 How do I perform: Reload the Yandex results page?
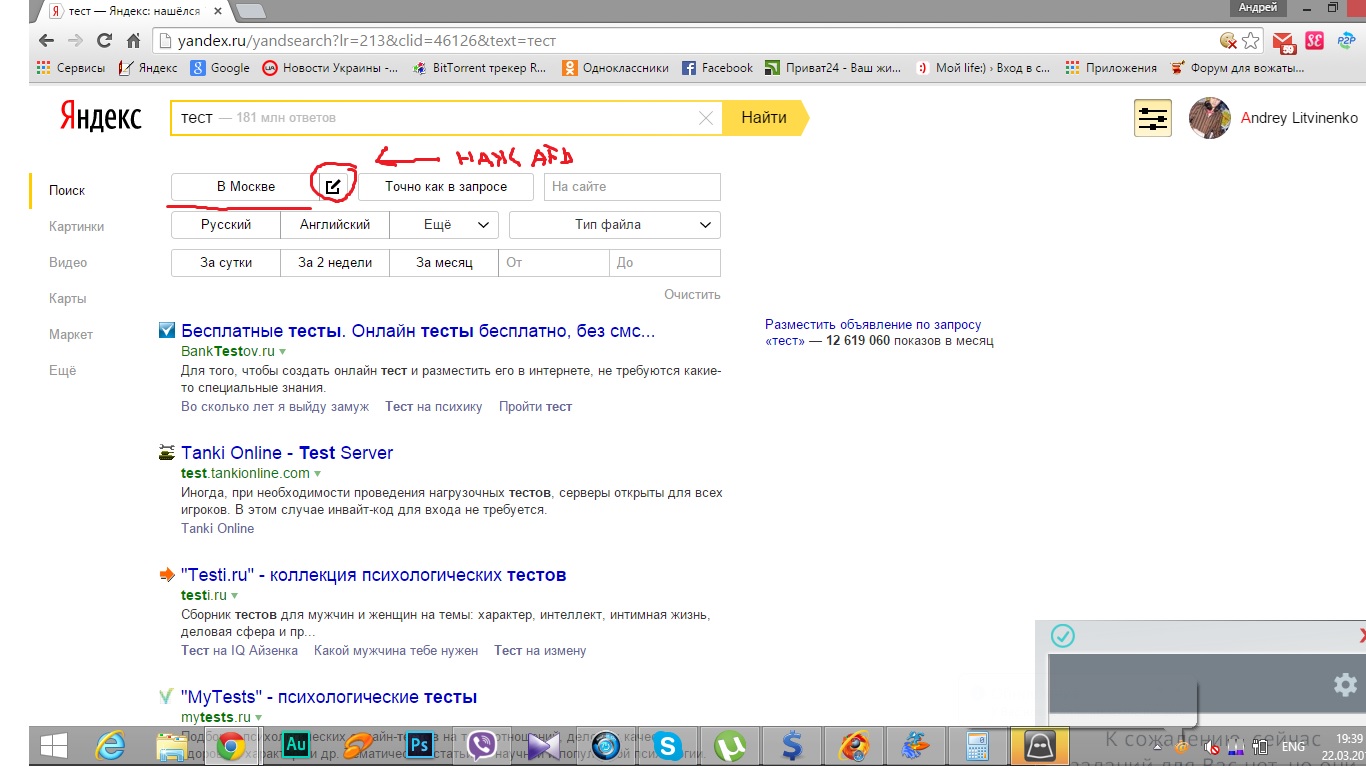coord(104,41)
